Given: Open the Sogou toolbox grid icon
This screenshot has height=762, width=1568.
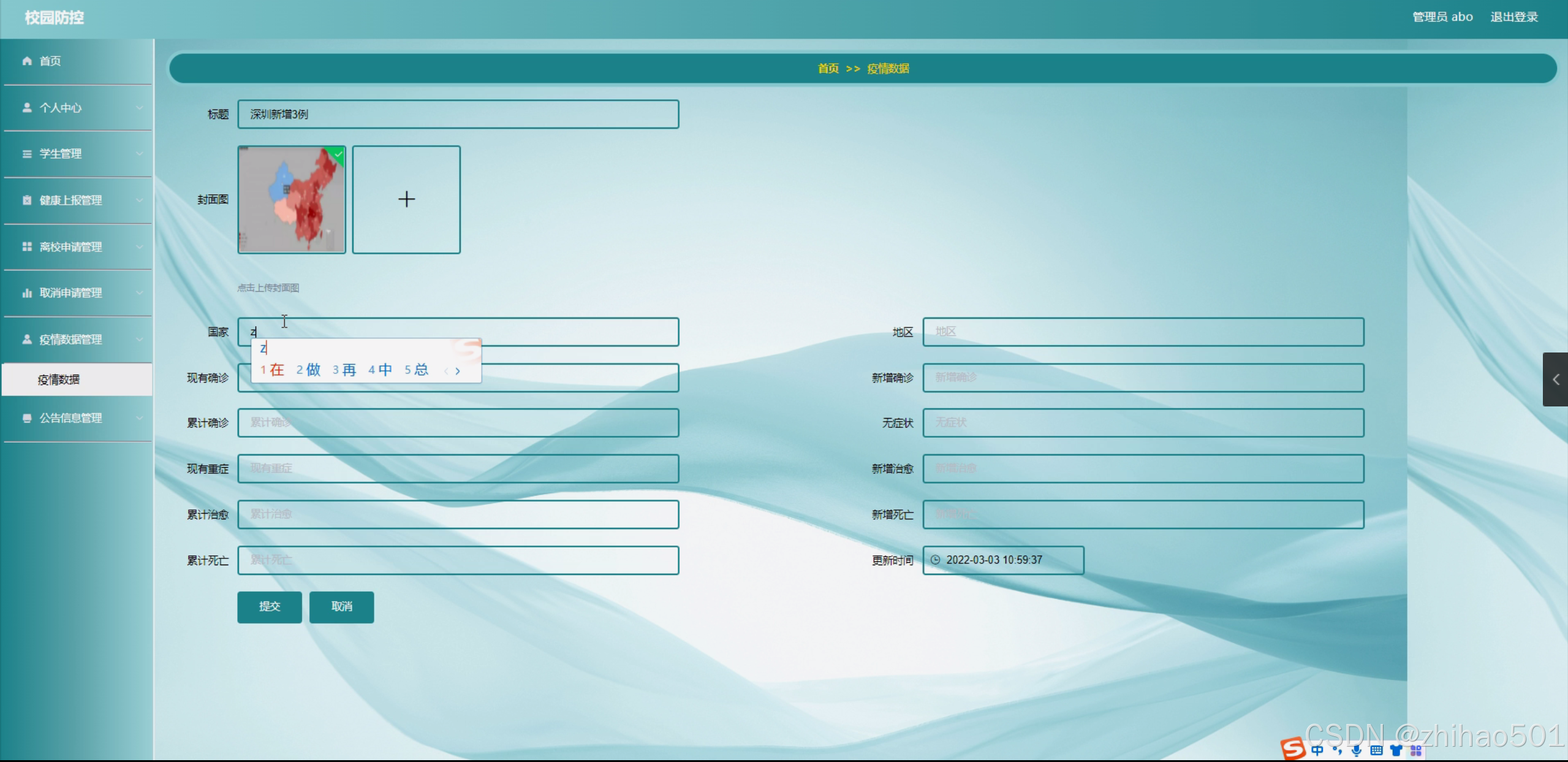Looking at the screenshot, I should click(1415, 750).
